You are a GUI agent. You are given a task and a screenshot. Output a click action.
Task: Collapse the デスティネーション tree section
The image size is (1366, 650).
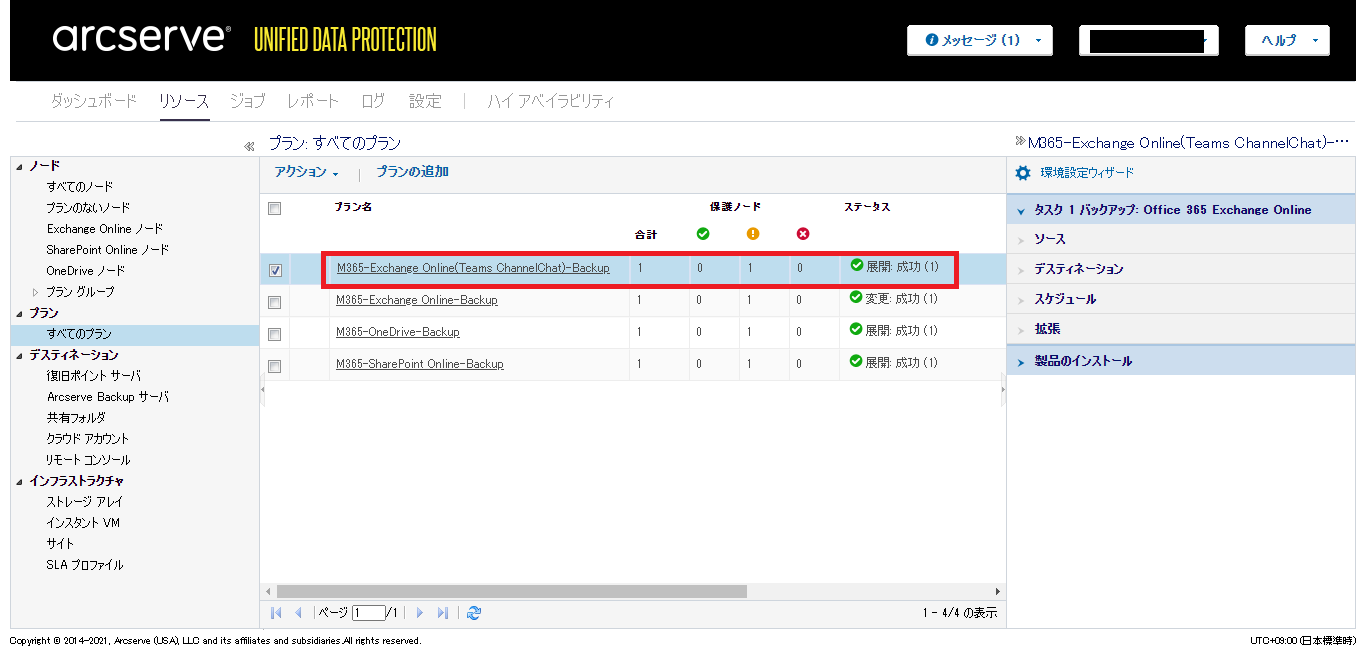coord(20,355)
